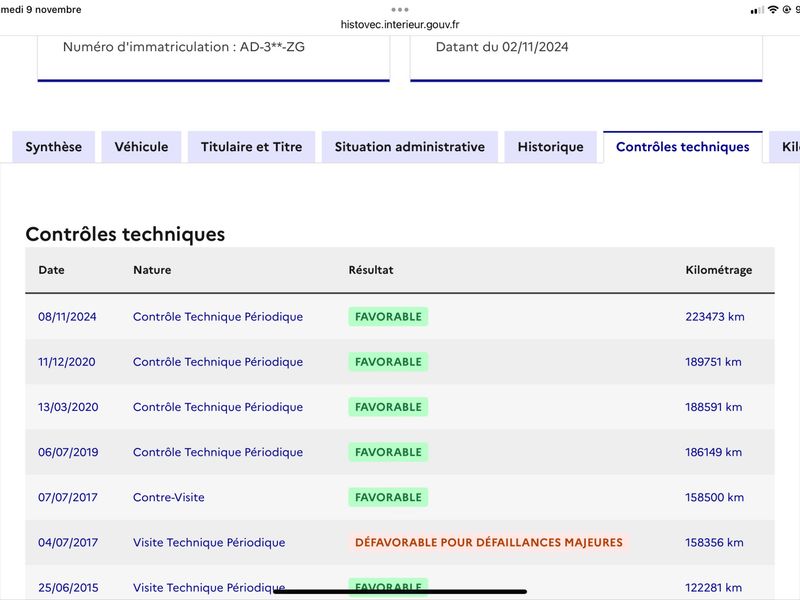The width and height of the screenshot is (800, 600).
Task: Click the 158356 km mileage value
Action: point(714,542)
